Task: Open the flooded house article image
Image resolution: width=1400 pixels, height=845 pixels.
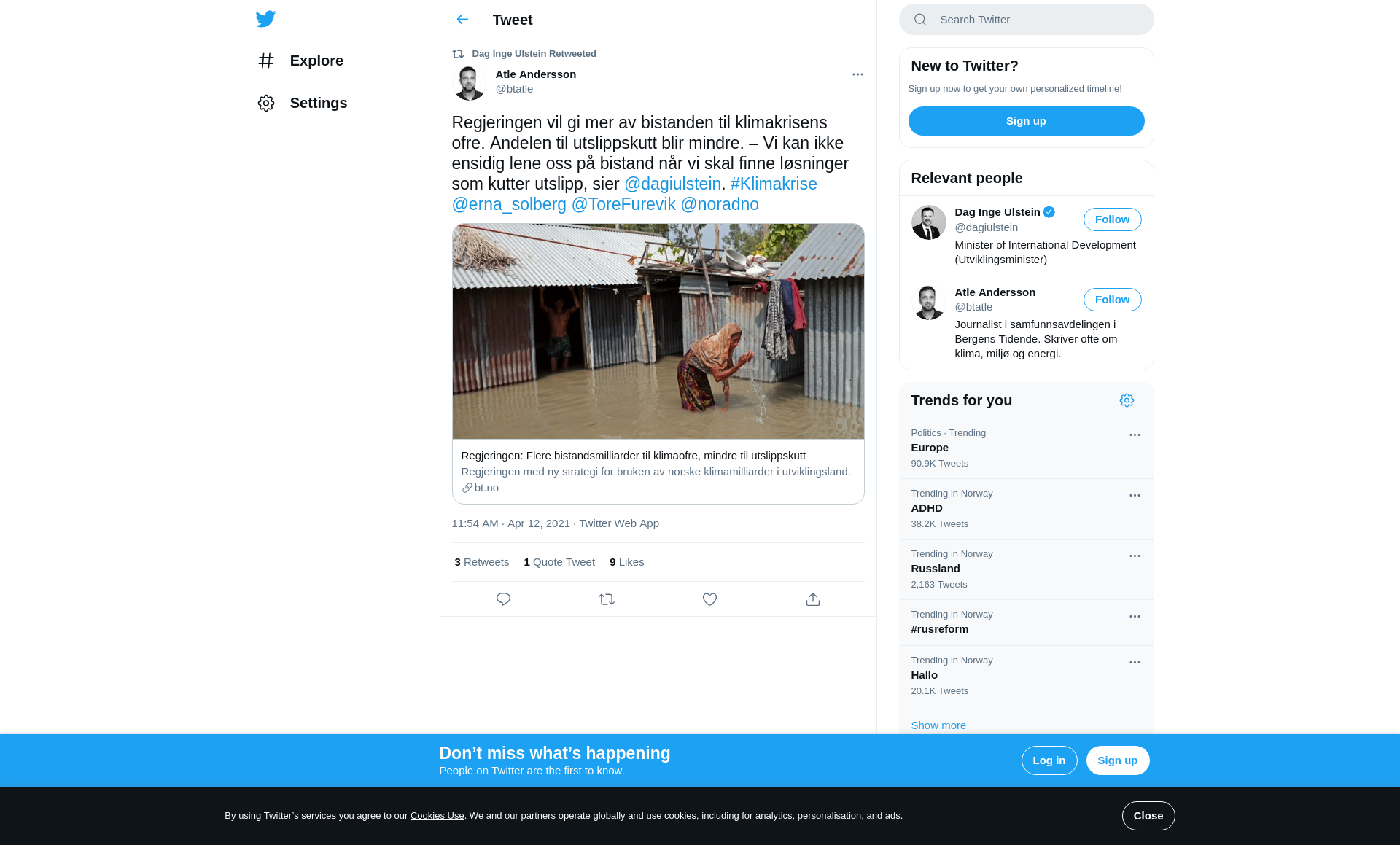Action: tap(658, 332)
